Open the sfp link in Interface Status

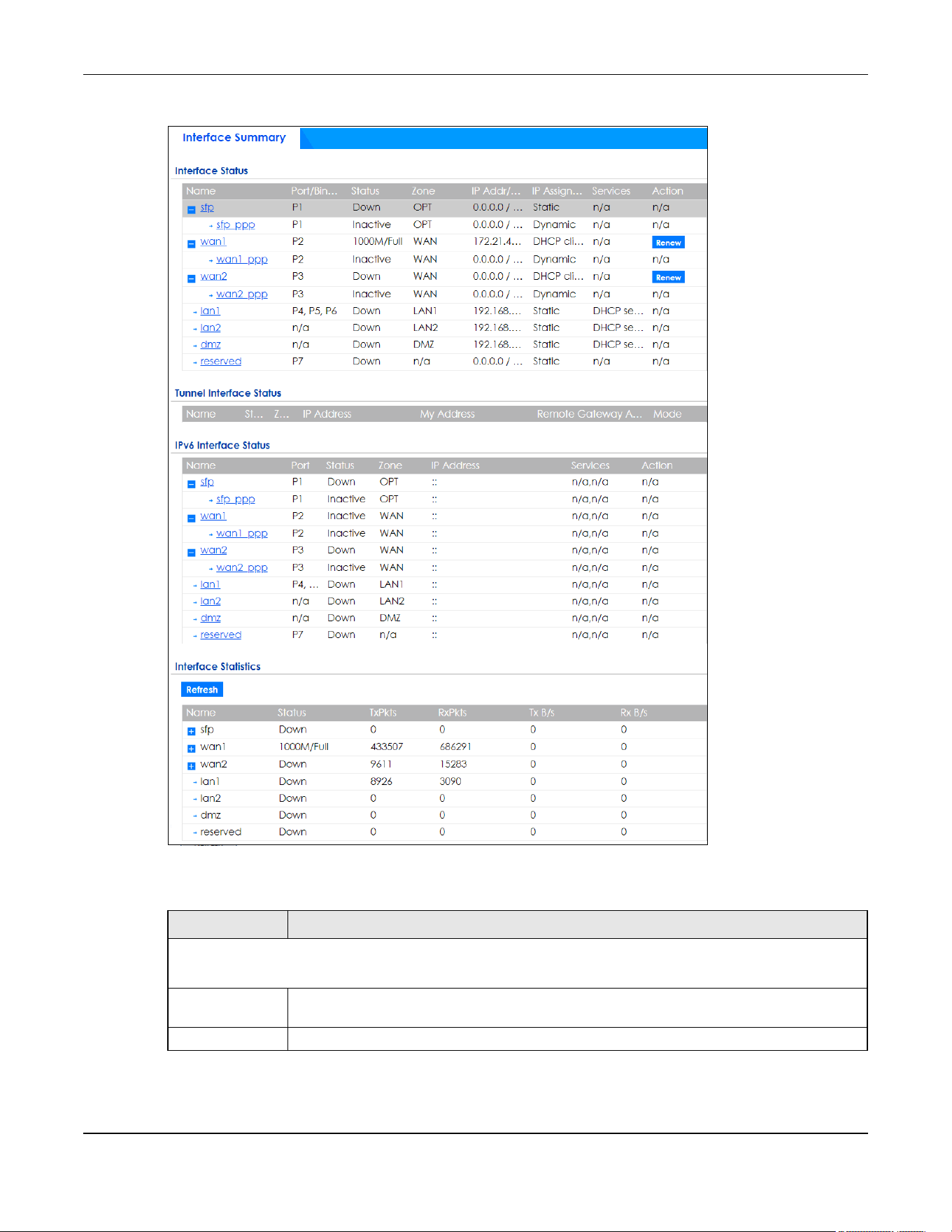click(x=207, y=208)
